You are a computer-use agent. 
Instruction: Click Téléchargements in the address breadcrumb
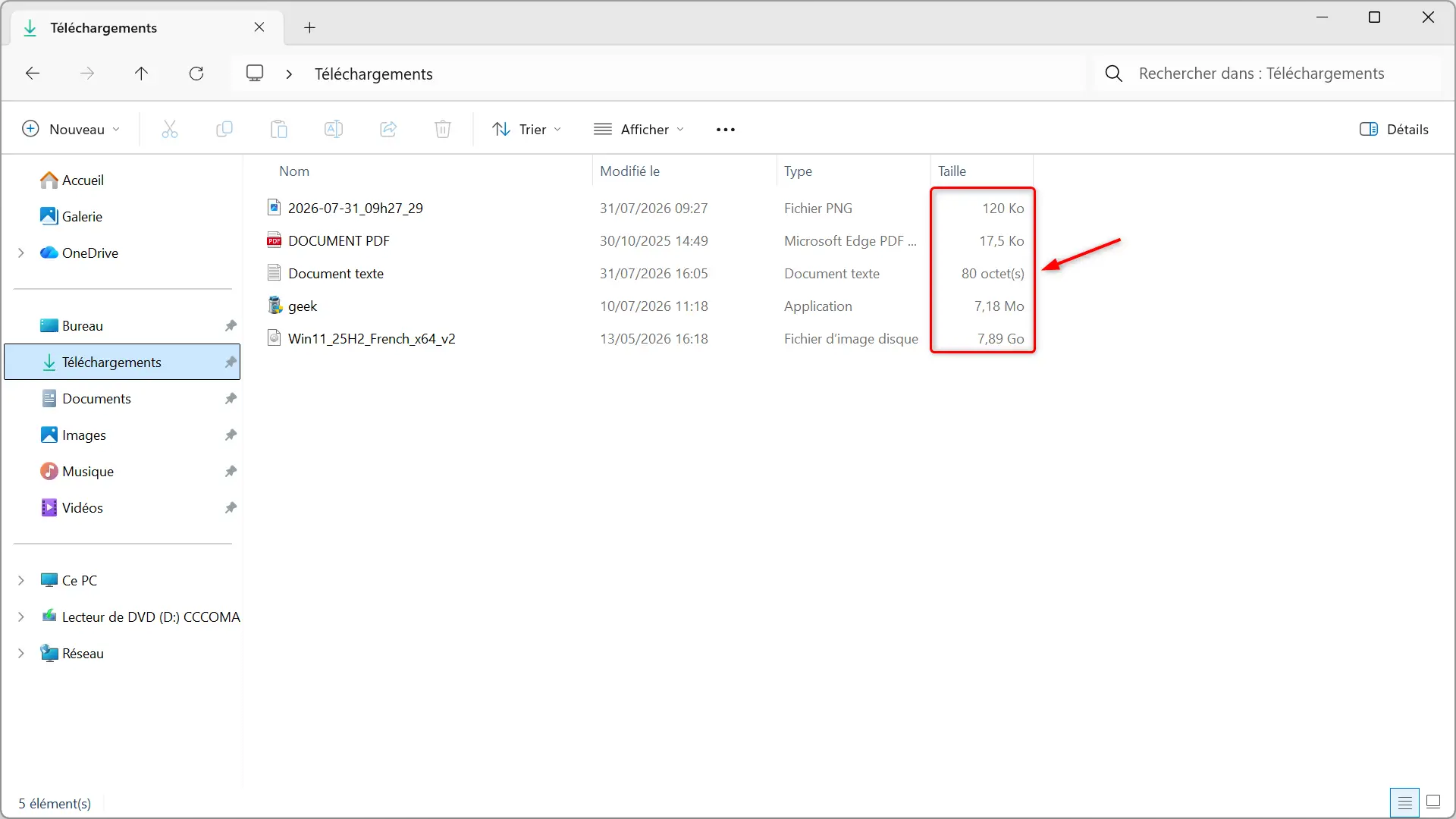(374, 74)
